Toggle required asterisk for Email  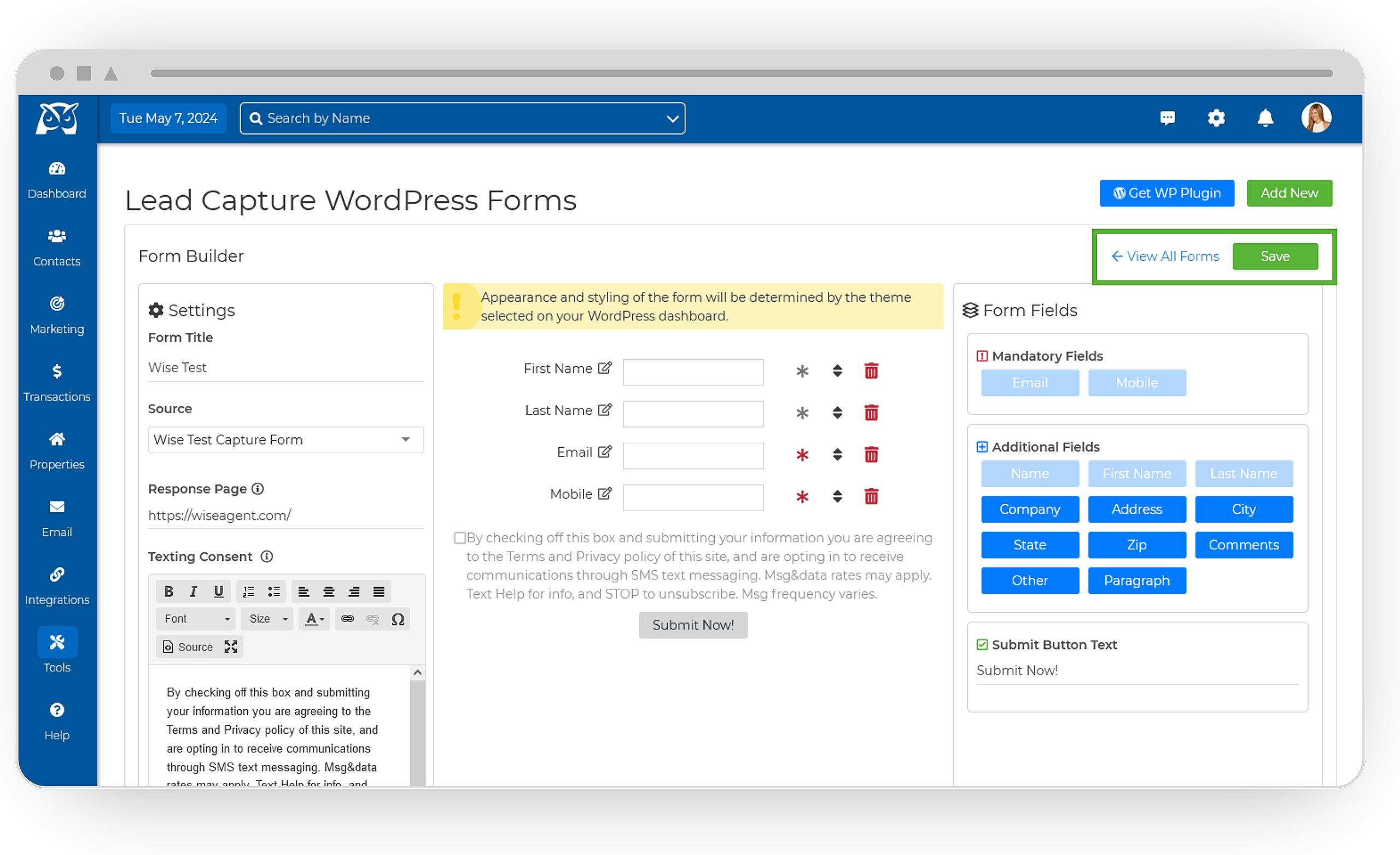click(802, 454)
